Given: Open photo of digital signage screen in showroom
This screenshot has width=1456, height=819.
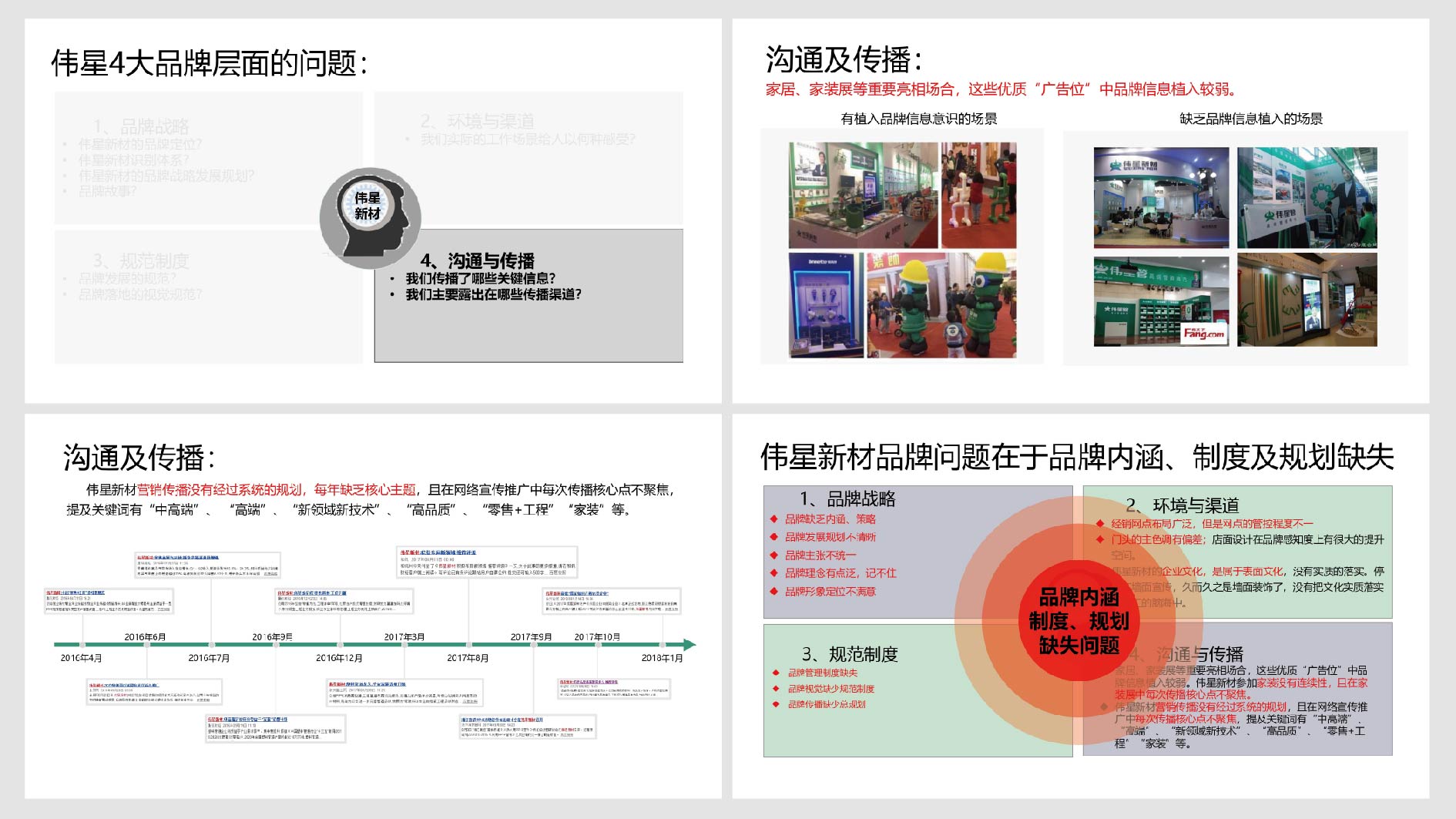Looking at the screenshot, I should click(1307, 300).
